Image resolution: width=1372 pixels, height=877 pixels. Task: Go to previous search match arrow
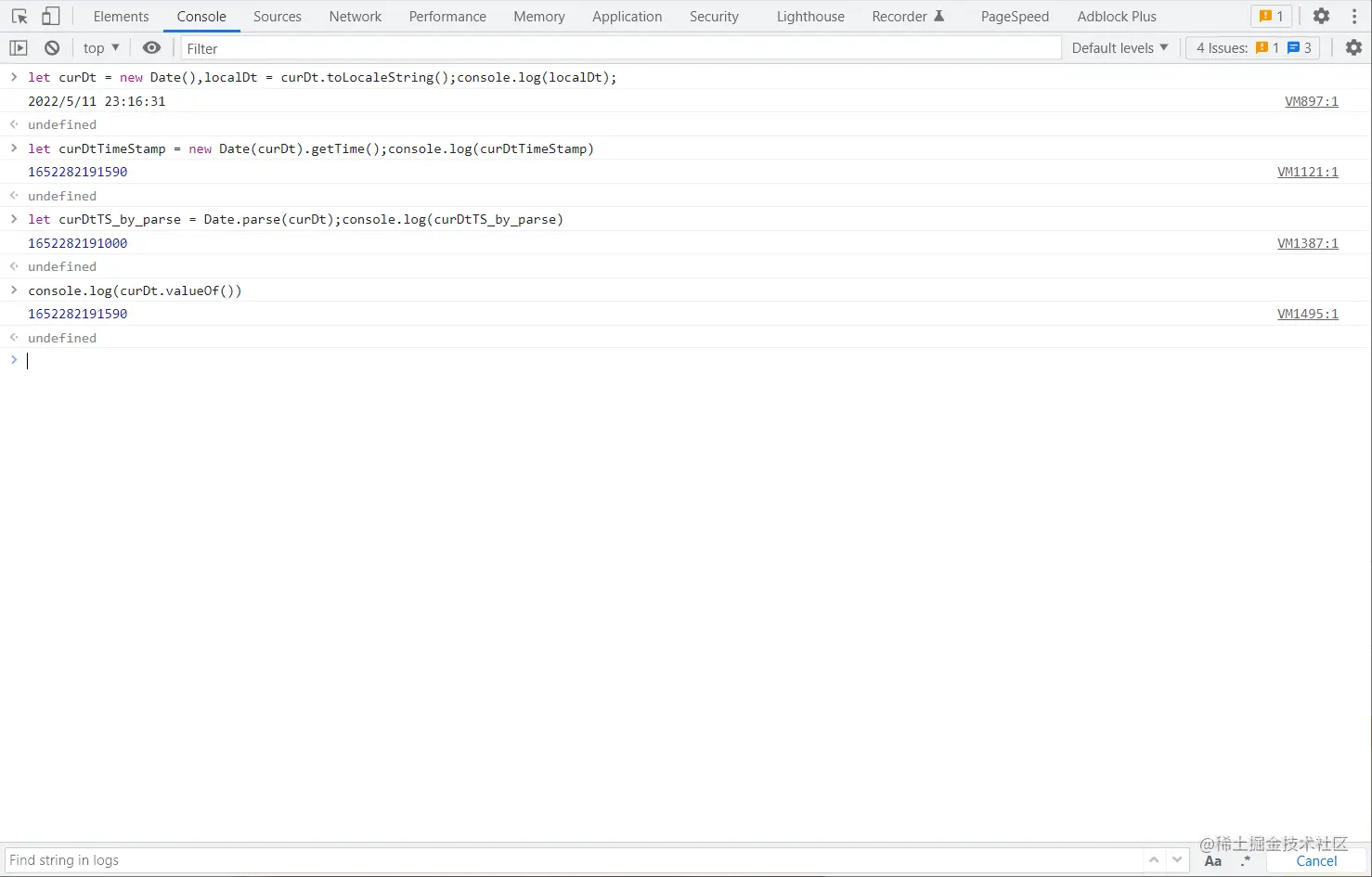coord(1154,860)
